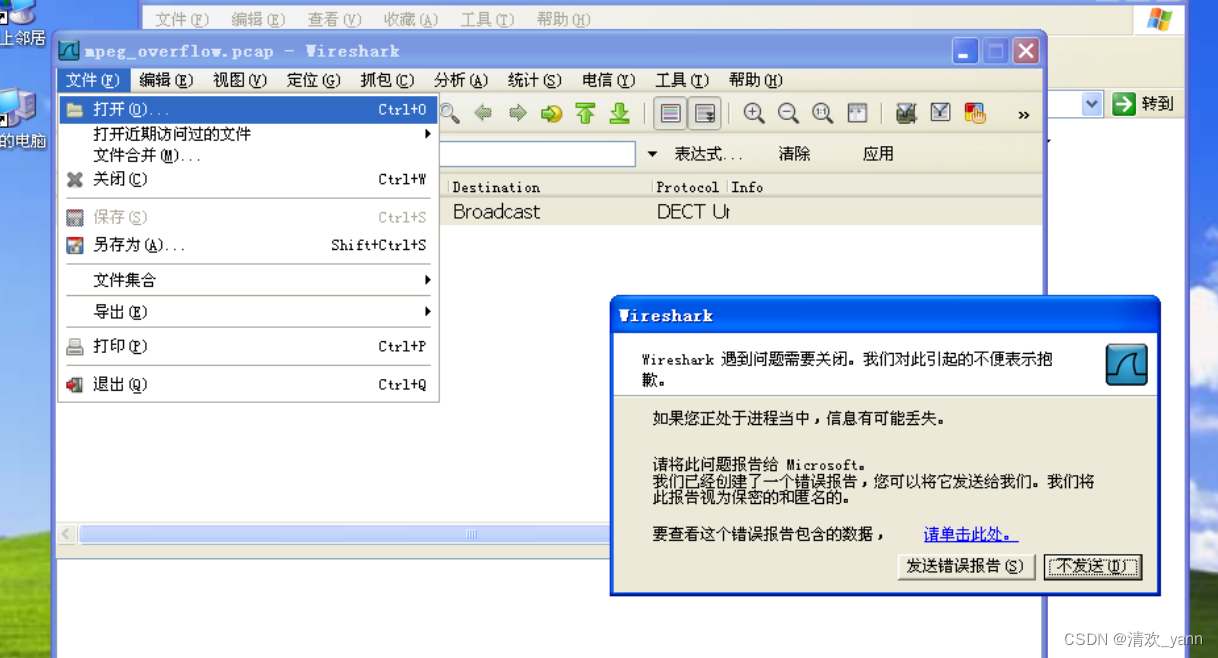This screenshot has height=658, width=1218.
Task: Select the Zoom Out magnifier icon
Action: pyautogui.click(x=788, y=113)
